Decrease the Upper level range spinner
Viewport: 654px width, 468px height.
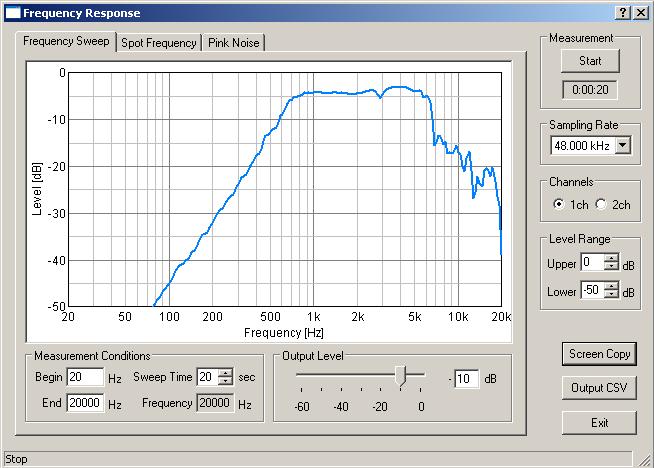tap(611, 267)
